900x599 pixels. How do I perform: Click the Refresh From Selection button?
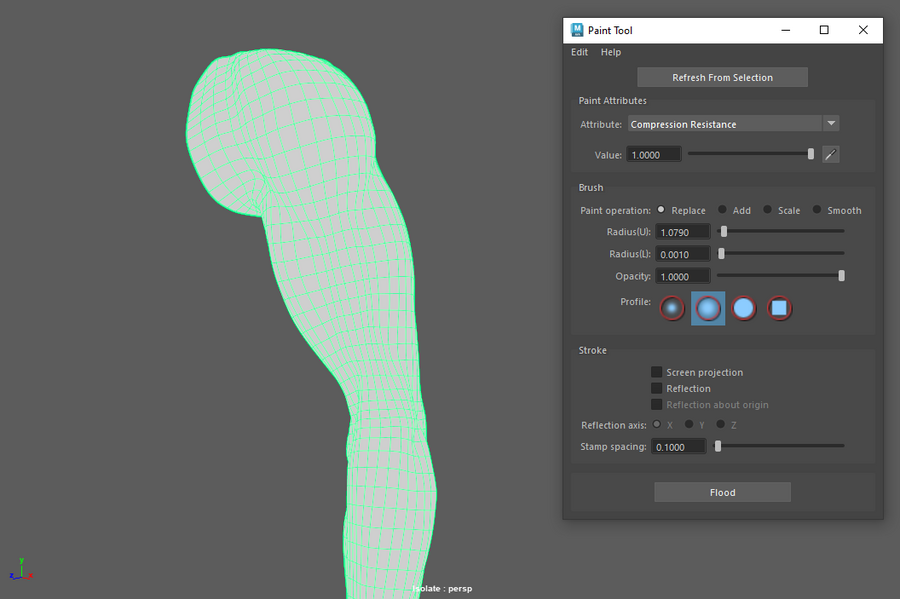click(722, 77)
